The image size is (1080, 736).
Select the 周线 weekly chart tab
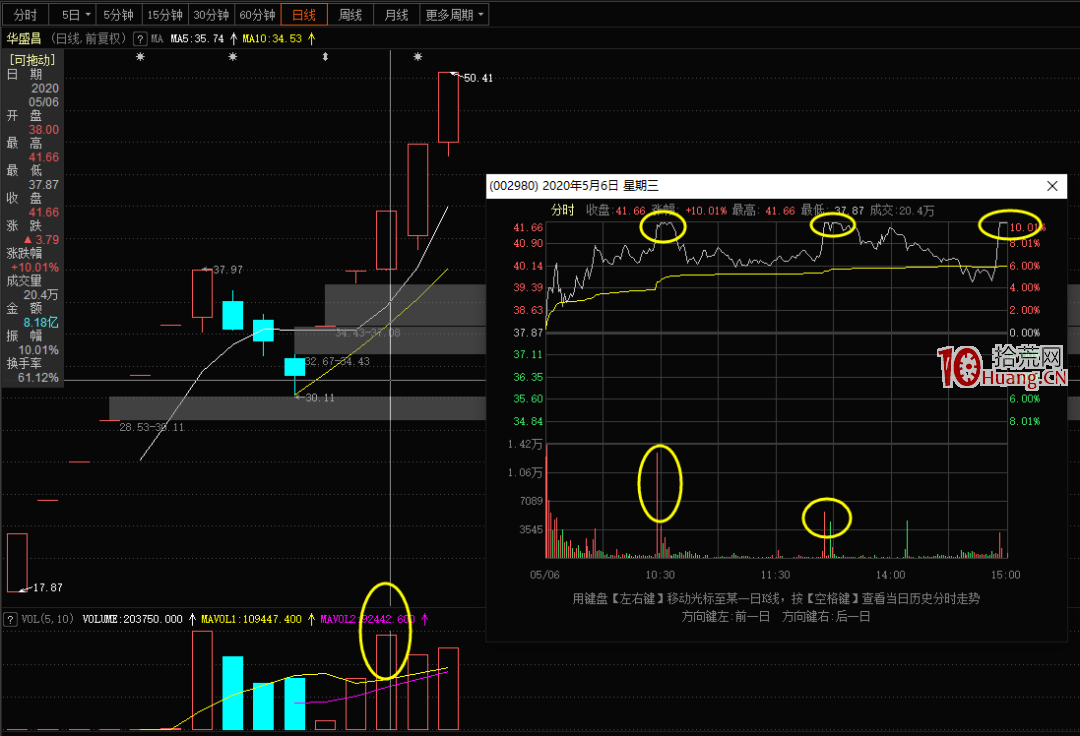tap(351, 14)
